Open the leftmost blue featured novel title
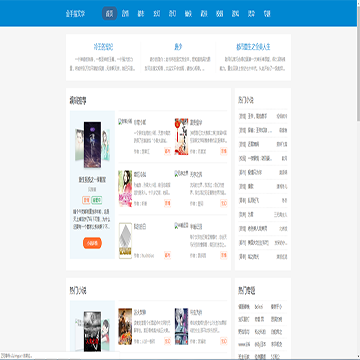360x360 pixels. coord(103,47)
